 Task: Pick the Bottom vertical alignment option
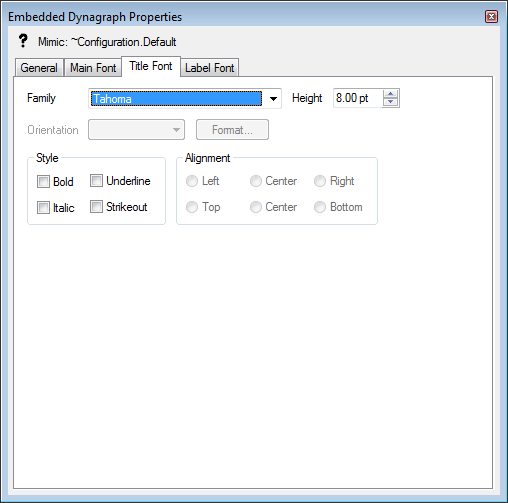tap(320, 207)
